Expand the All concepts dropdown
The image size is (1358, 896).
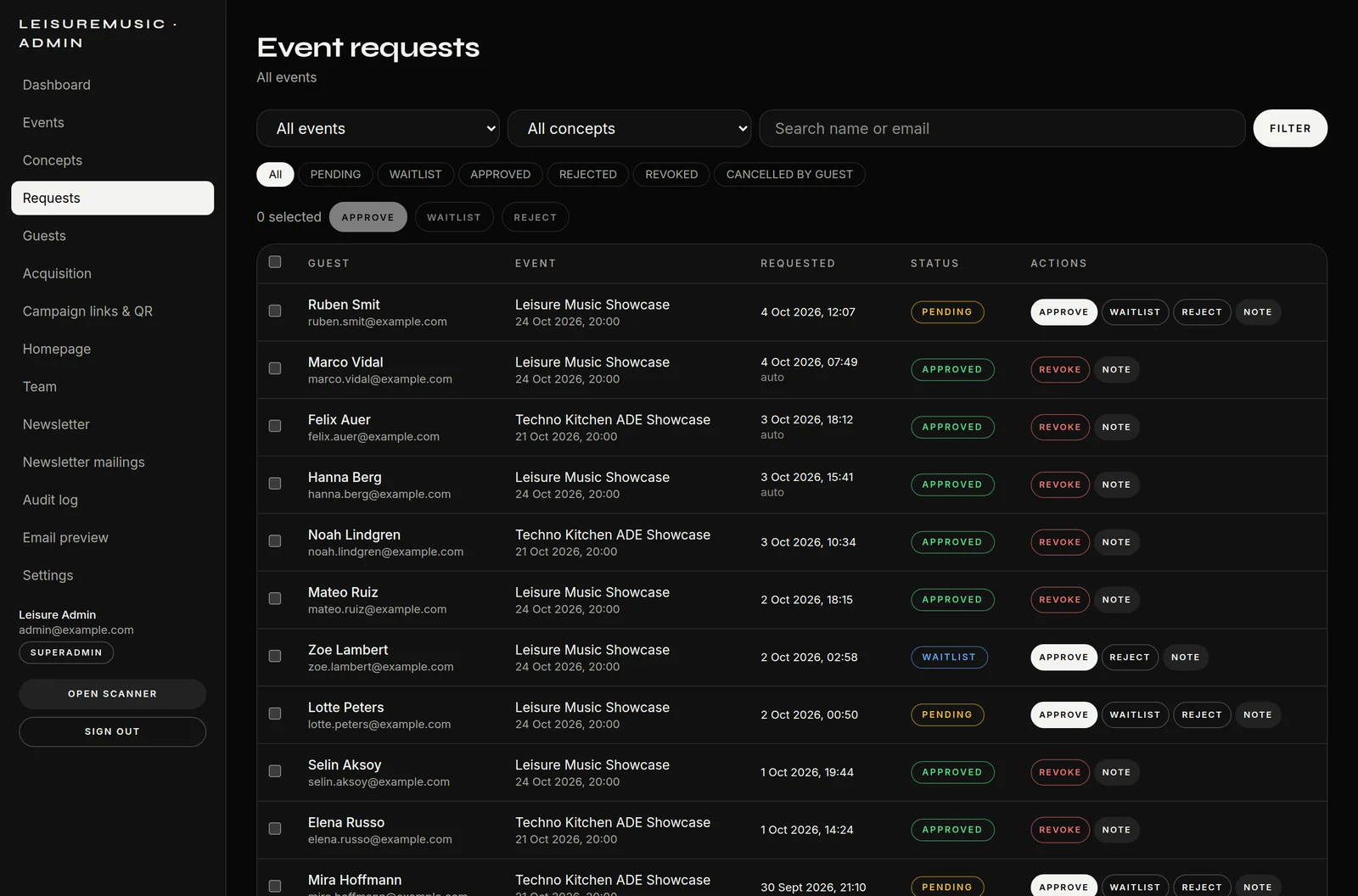[x=629, y=128]
